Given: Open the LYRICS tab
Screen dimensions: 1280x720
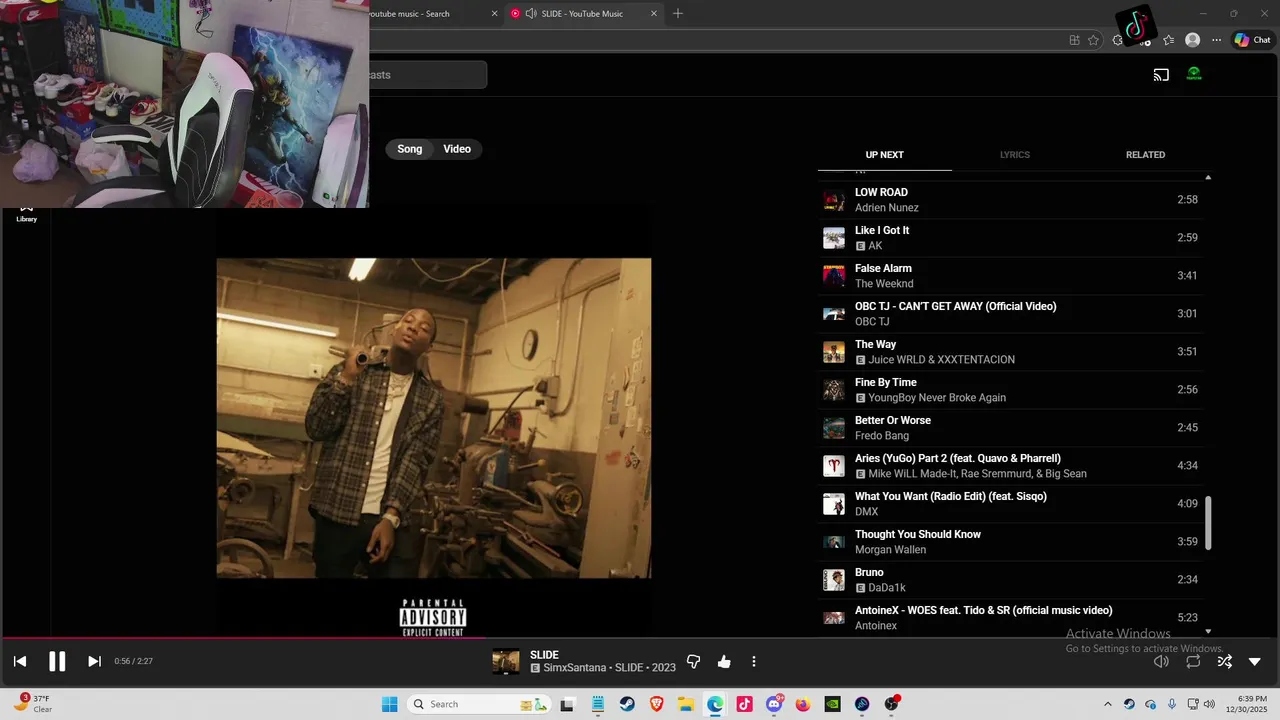Looking at the screenshot, I should 1015,155.
